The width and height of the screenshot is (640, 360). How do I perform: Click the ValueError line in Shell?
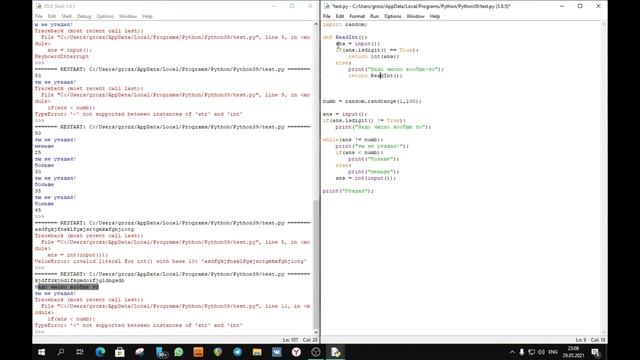(171, 261)
